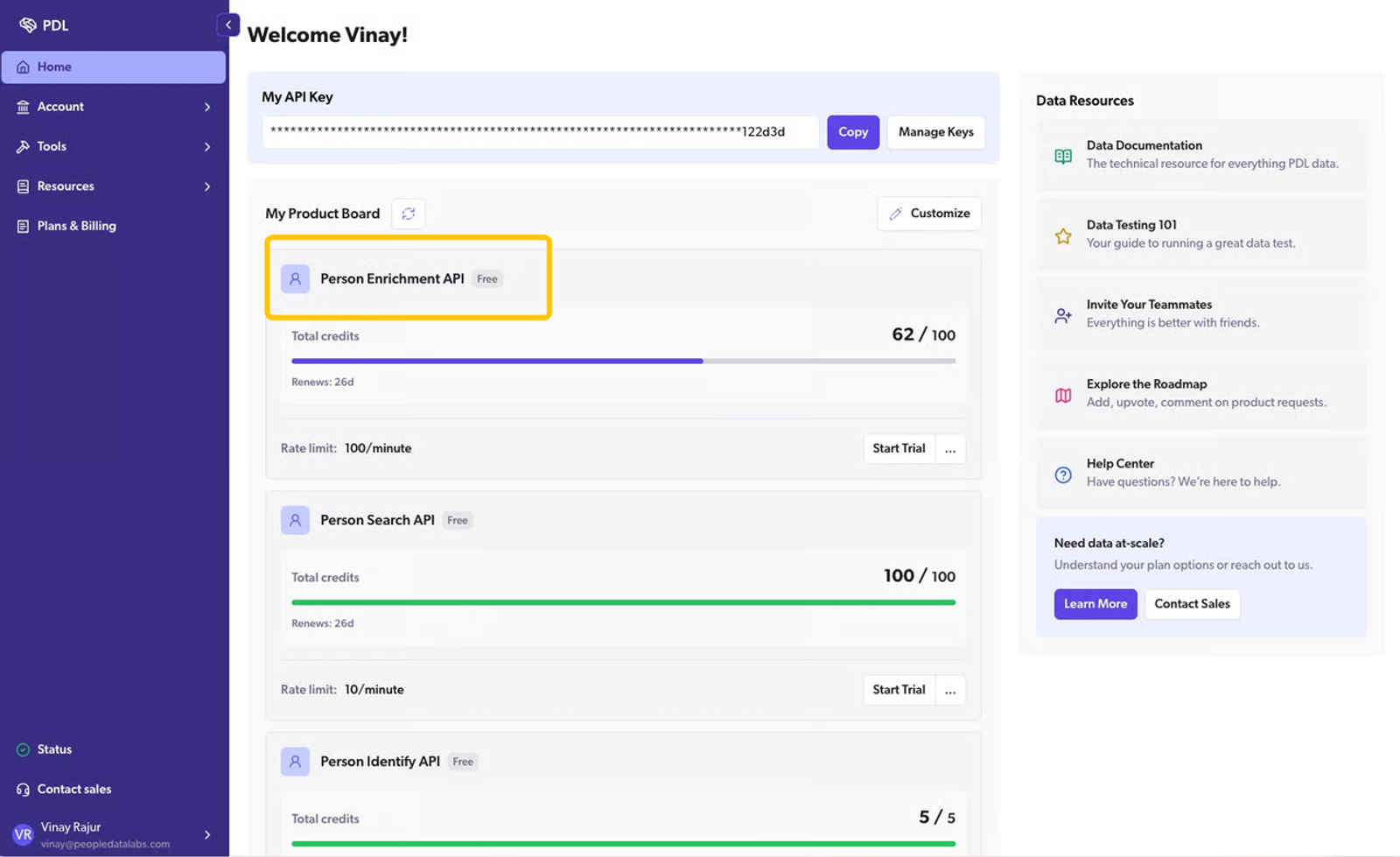Viewport: 1400px width, 857px height.
Task: Start Trial for Person Enrichment API
Action: pos(899,449)
